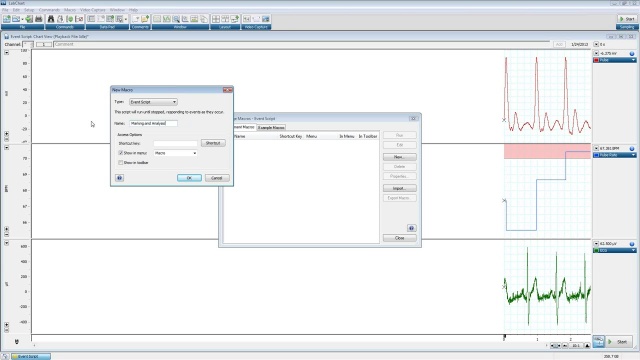
Task: Click the green arrow icon in Commands group
Action: tap(69, 19)
